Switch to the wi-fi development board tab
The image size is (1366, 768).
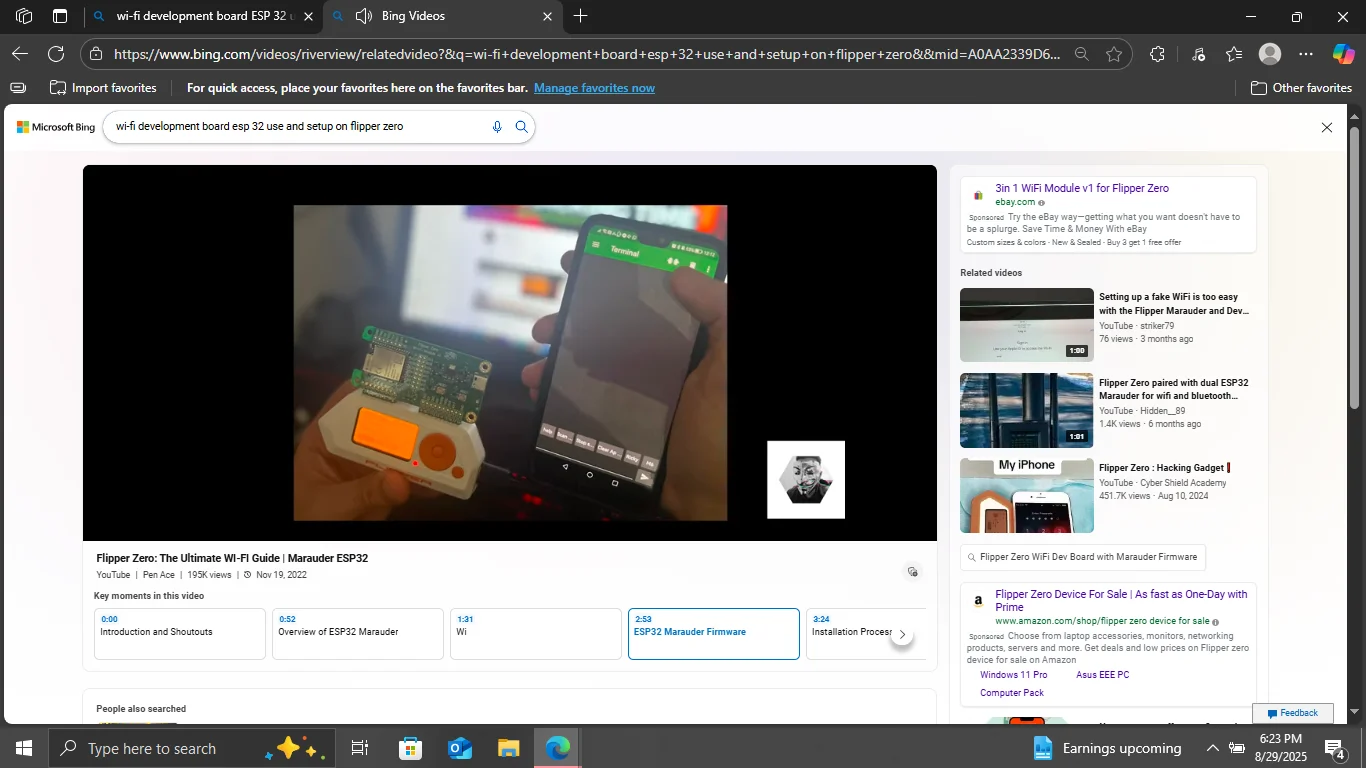pyautogui.click(x=204, y=16)
